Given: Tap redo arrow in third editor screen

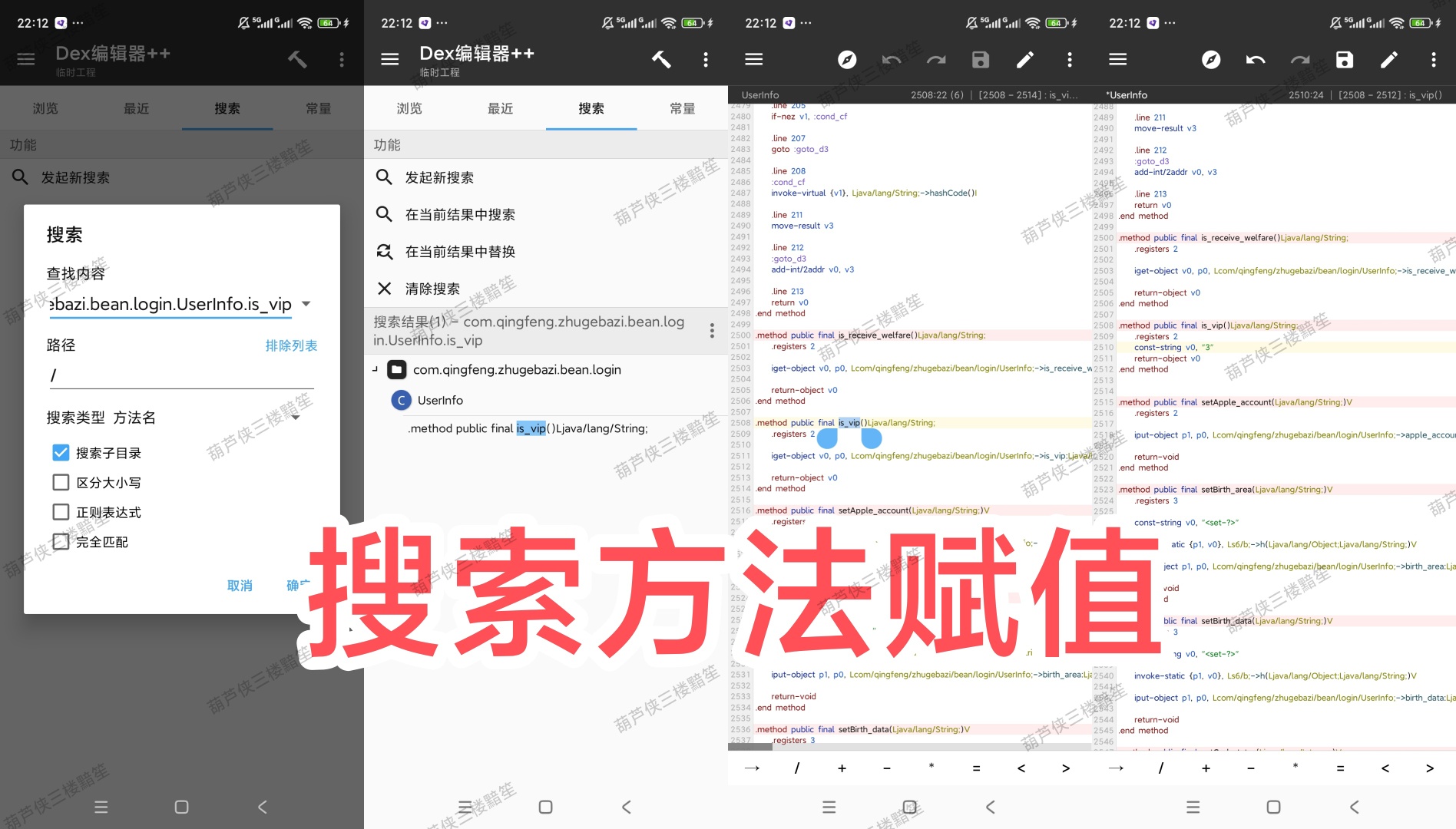Looking at the screenshot, I should tap(936, 59).
